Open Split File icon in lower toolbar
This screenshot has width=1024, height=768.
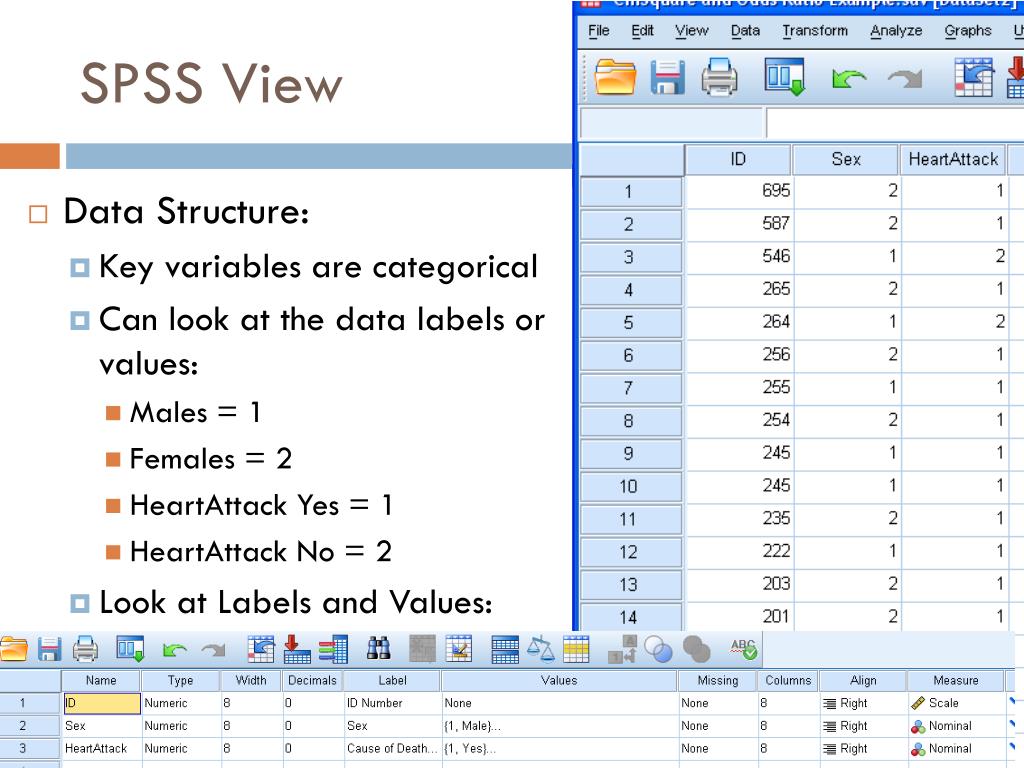pos(505,649)
